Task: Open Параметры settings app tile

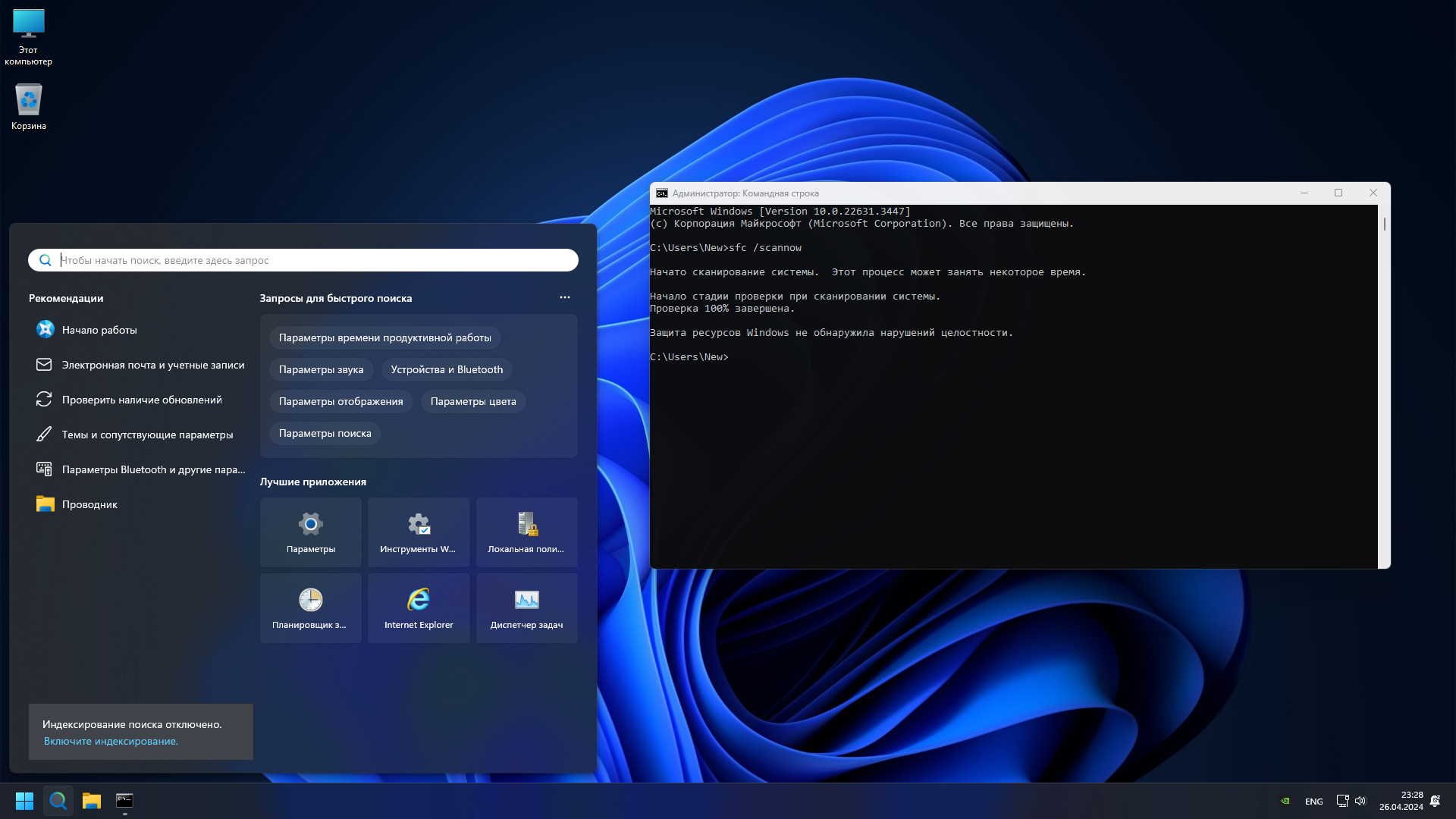Action: tap(310, 532)
